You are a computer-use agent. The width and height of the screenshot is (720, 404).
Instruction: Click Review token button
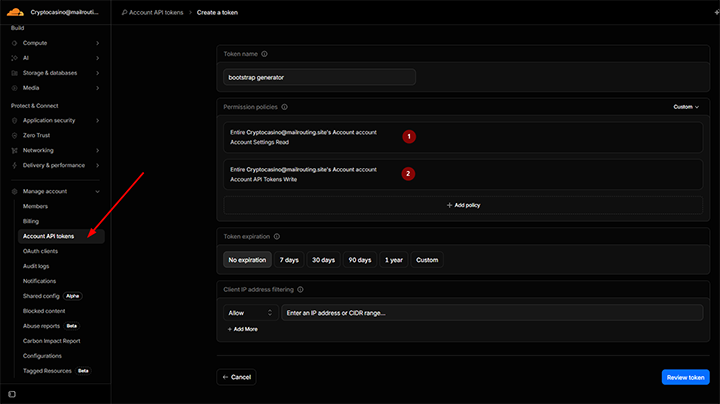(x=686, y=377)
